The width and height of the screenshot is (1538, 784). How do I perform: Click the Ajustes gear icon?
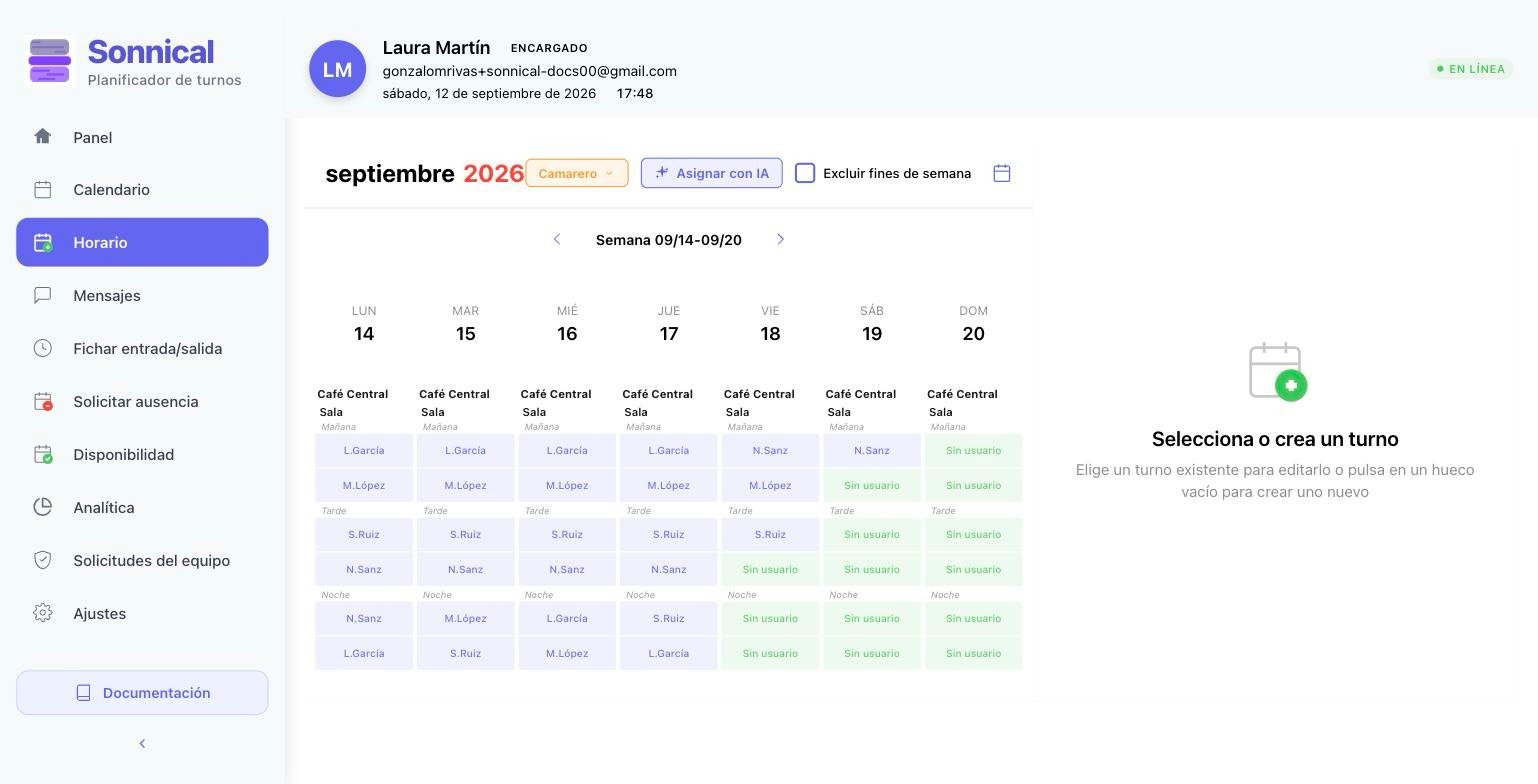tap(42, 613)
